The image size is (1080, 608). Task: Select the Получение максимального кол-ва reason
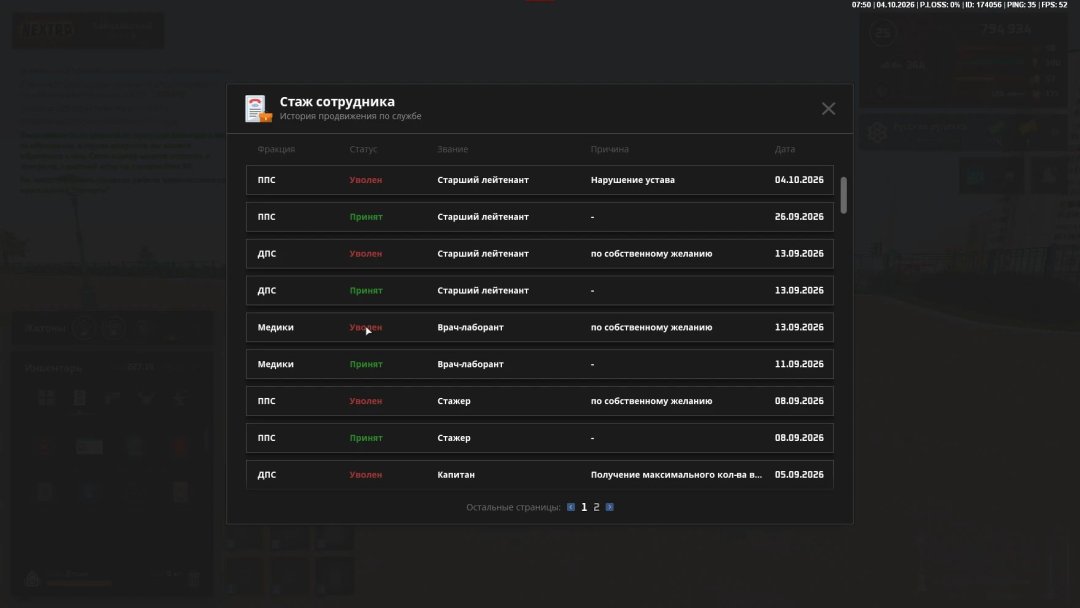(x=676, y=475)
